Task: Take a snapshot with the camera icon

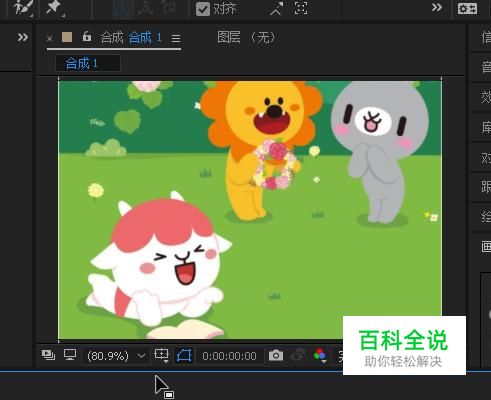Action: (276, 355)
